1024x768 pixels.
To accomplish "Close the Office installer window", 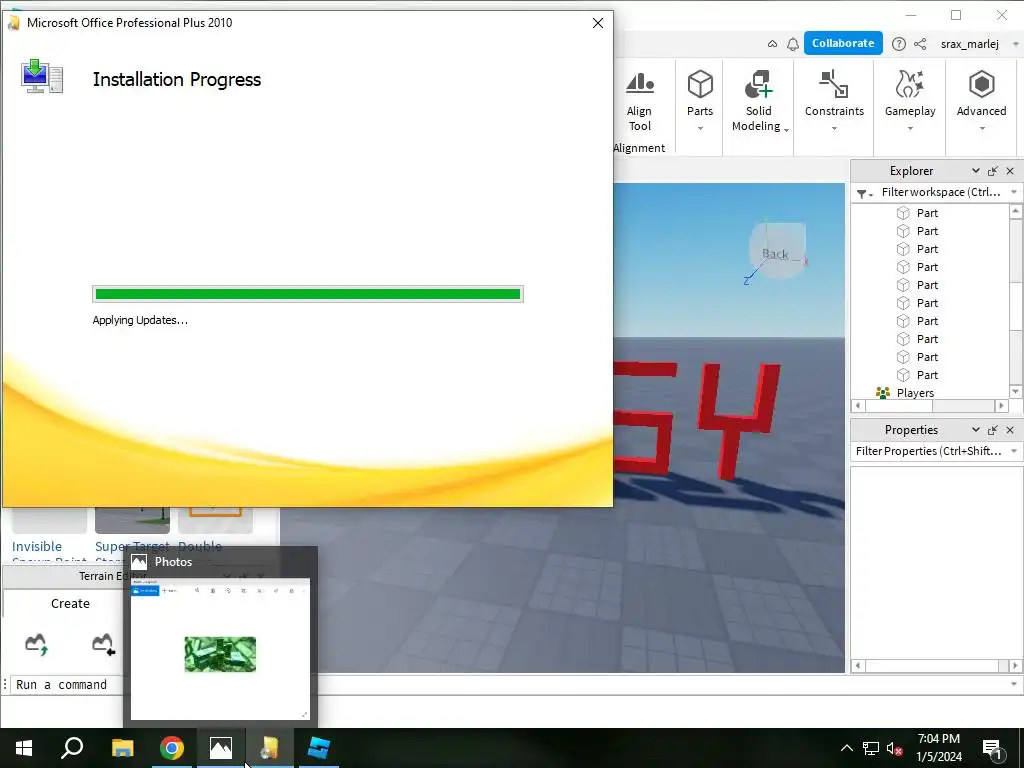I will [x=598, y=23].
